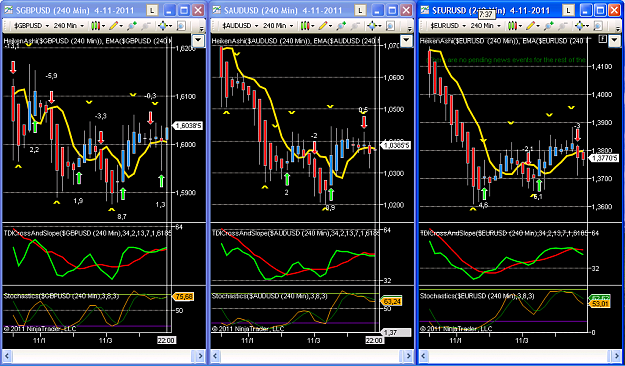
Task: Click the zoom in magnifier in the EURUSD window
Action: [548, 26]
